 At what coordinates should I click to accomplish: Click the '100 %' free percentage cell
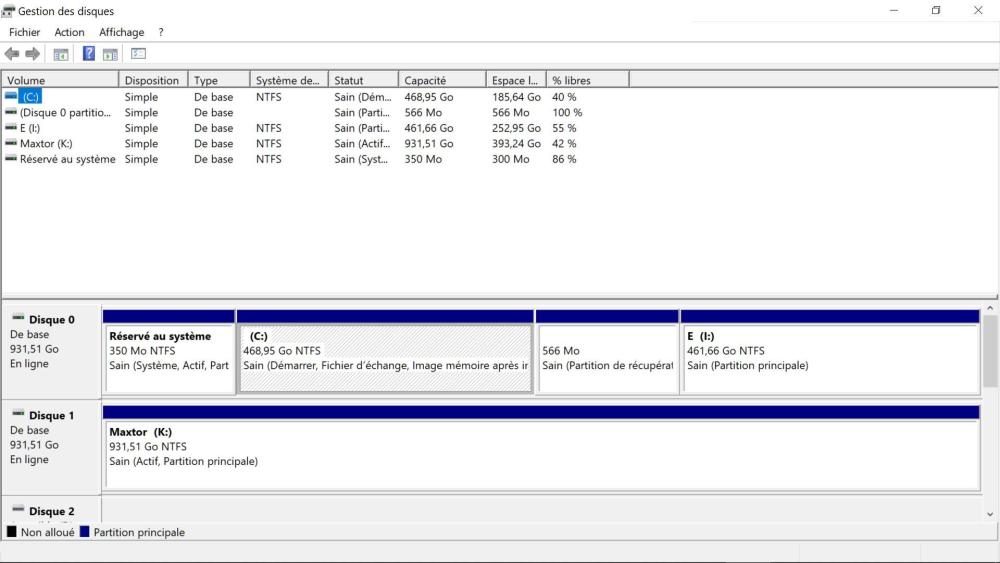coord(567,112)
